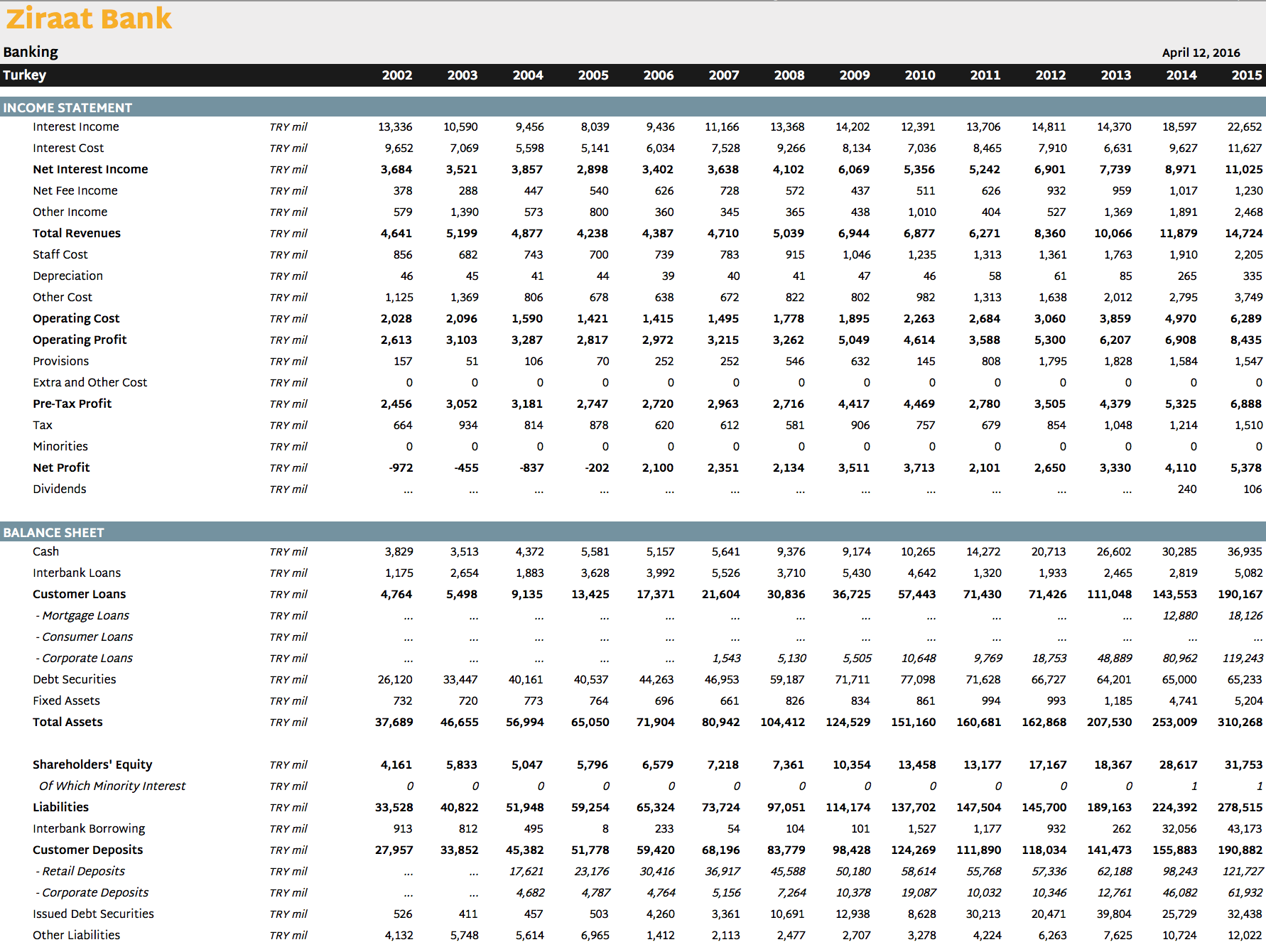Select the Interest Income row label

pos(76,127)
